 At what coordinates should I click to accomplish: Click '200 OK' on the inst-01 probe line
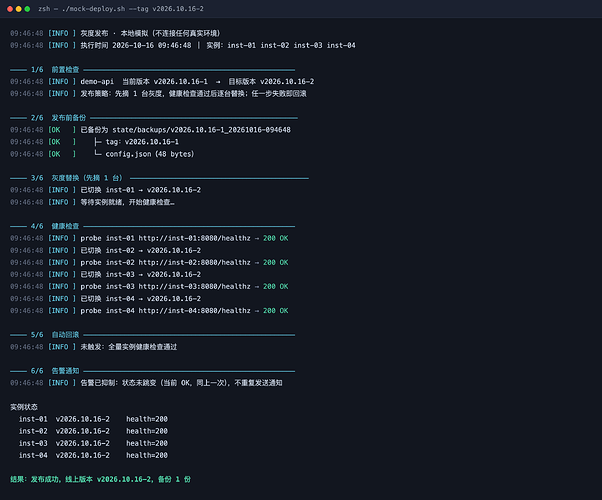click(276, 238)
